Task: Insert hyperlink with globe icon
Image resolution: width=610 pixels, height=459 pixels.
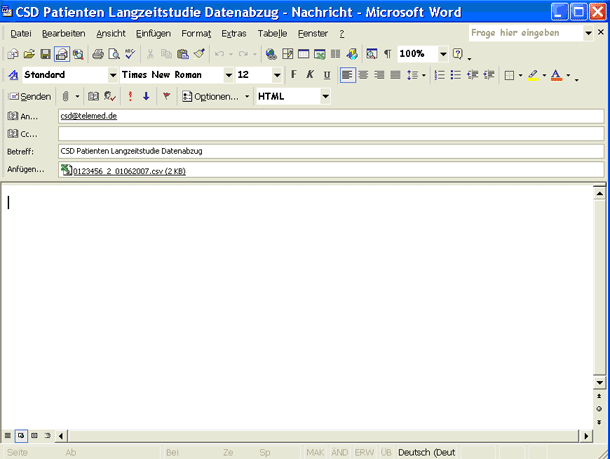Action: (271, 54)
